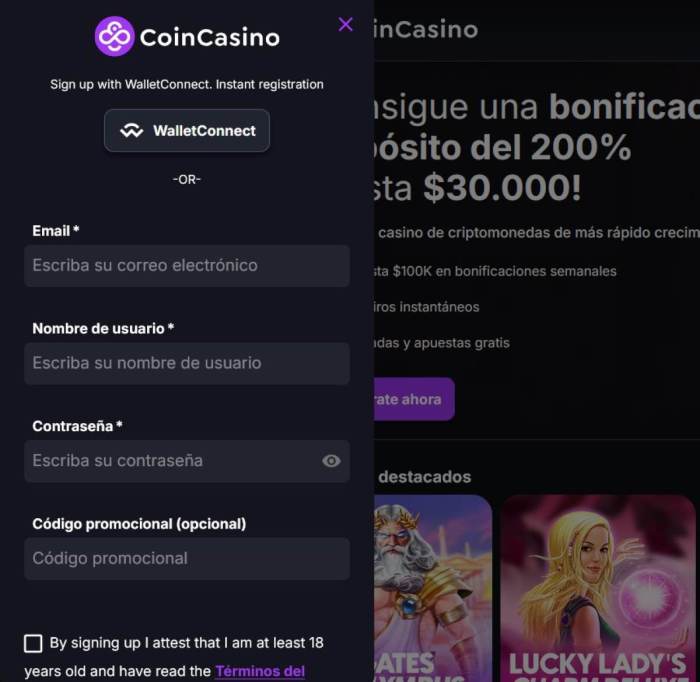Image resolution: width=700 pixels, height=682 pixels.
Task: Click the 'Código promocional (opcional)' label
Action: pyautogui.click(x=139, y=523)
